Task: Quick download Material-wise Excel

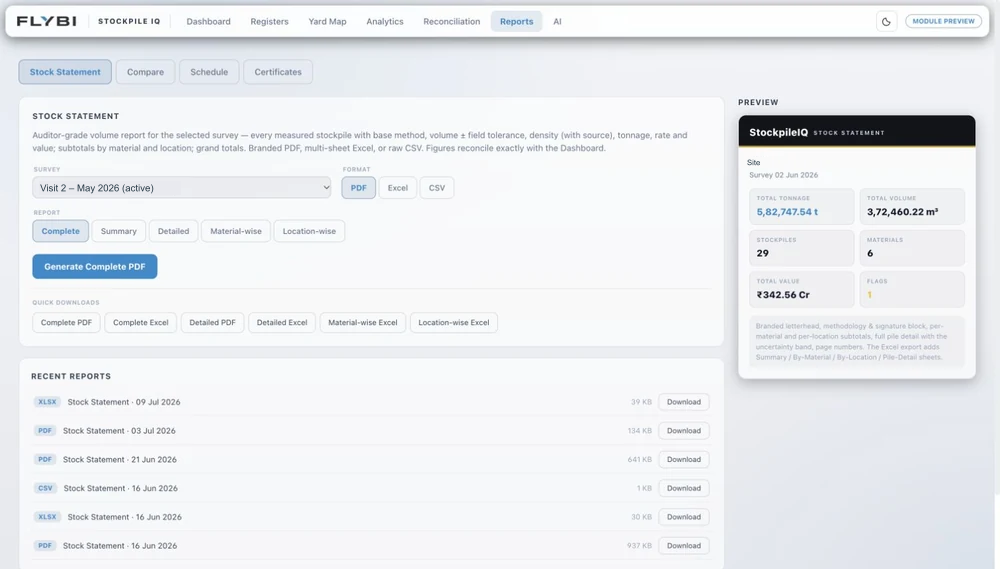Action: (x=363, y=323)
